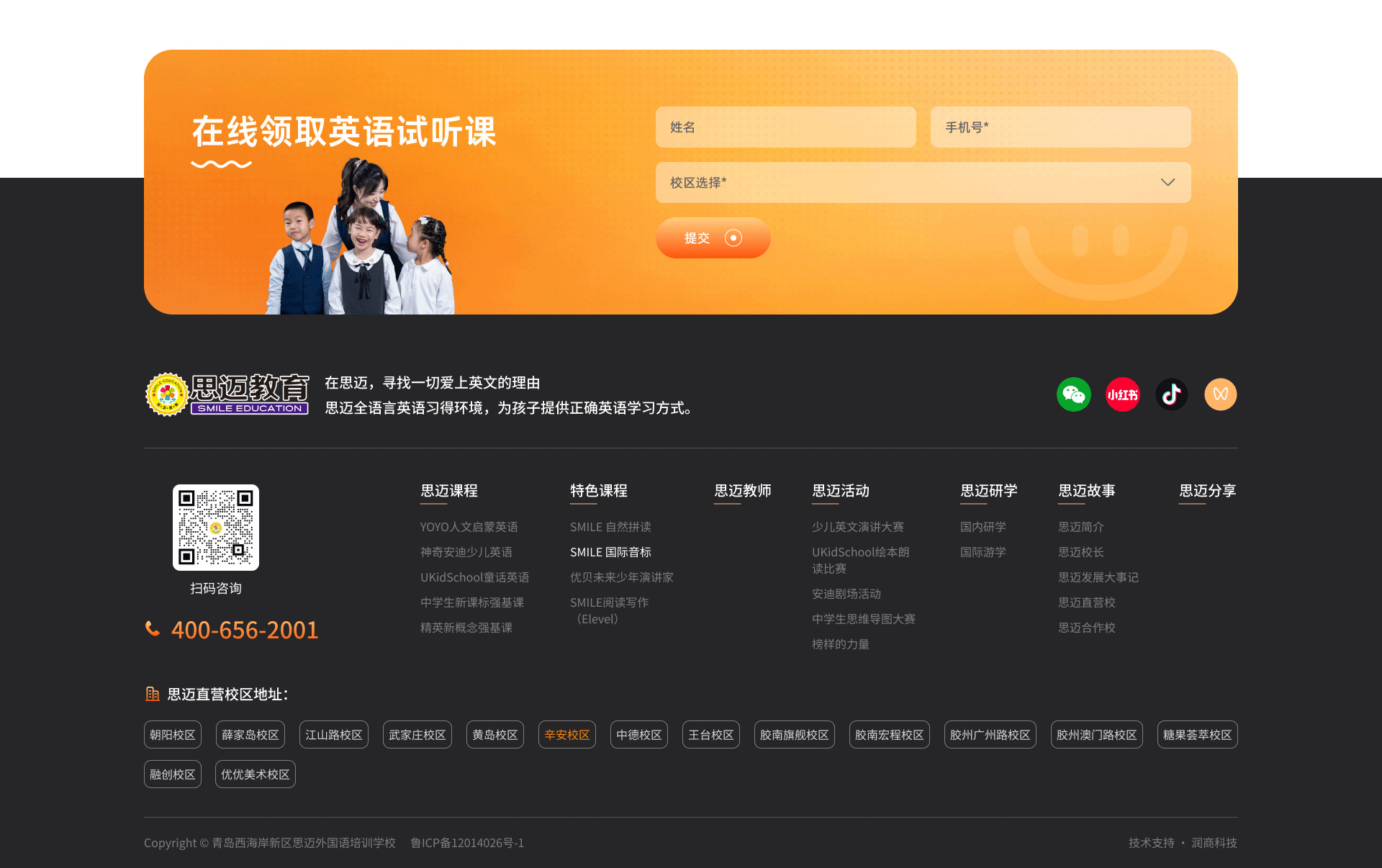Screen dimensions: 1382x868
Task: Open 思迈课程 footer menu heading
Action: tap(449, 491)
